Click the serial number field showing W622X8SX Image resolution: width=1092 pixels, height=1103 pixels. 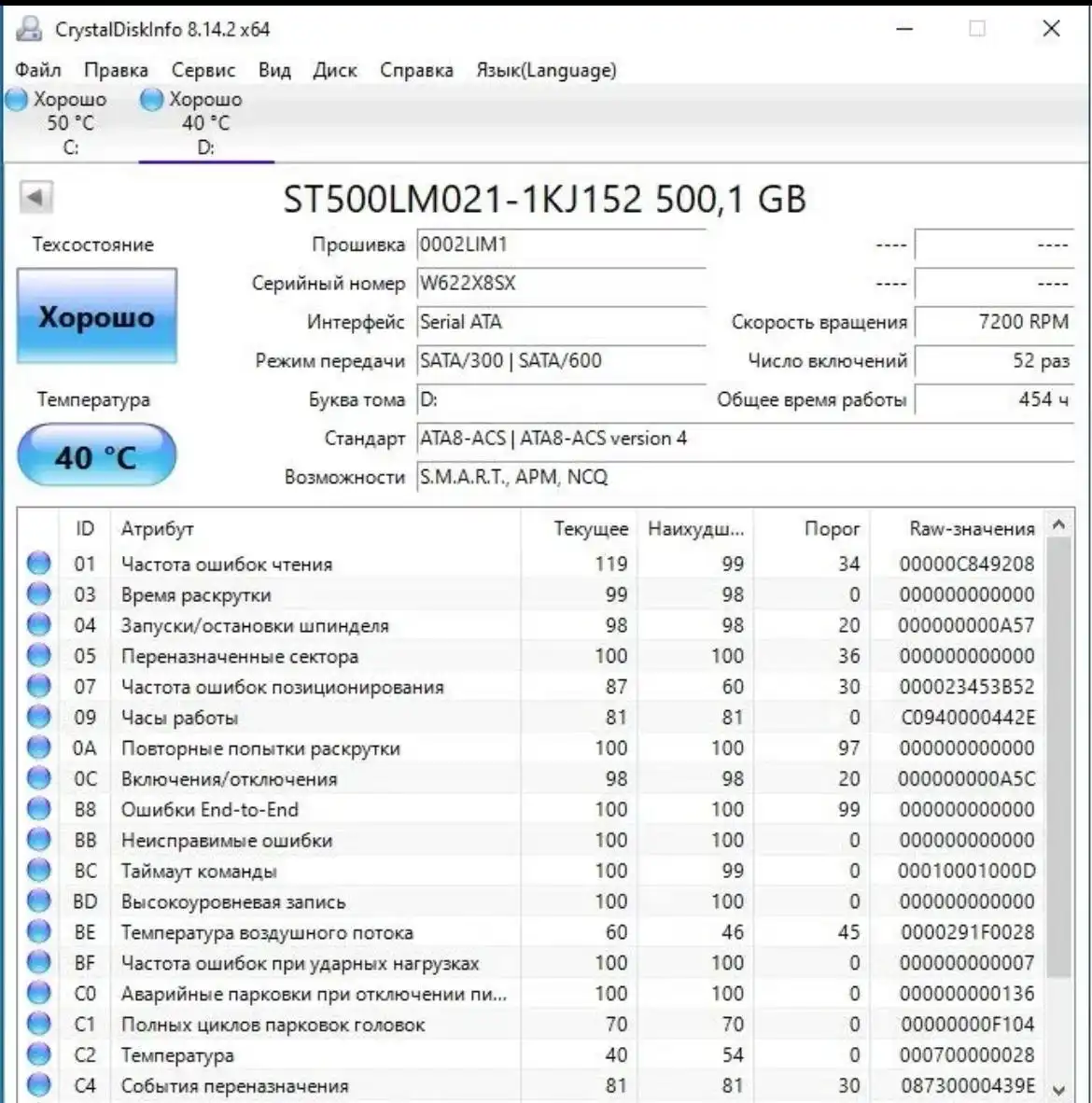pyautogui.click(x=560, y=284)
